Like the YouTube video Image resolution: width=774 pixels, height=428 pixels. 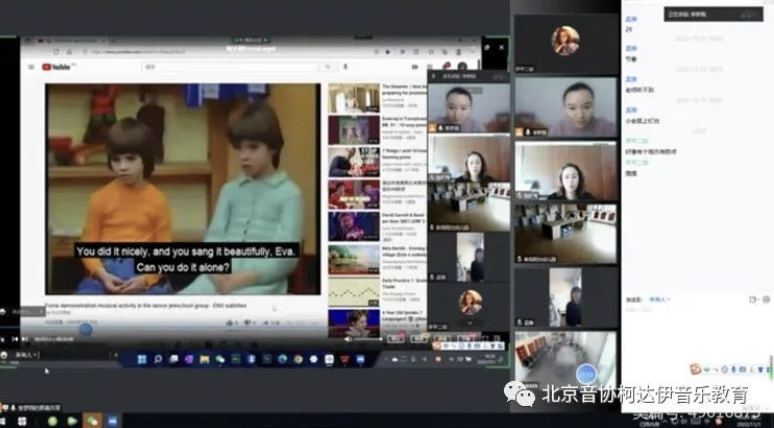coord(232,323)
